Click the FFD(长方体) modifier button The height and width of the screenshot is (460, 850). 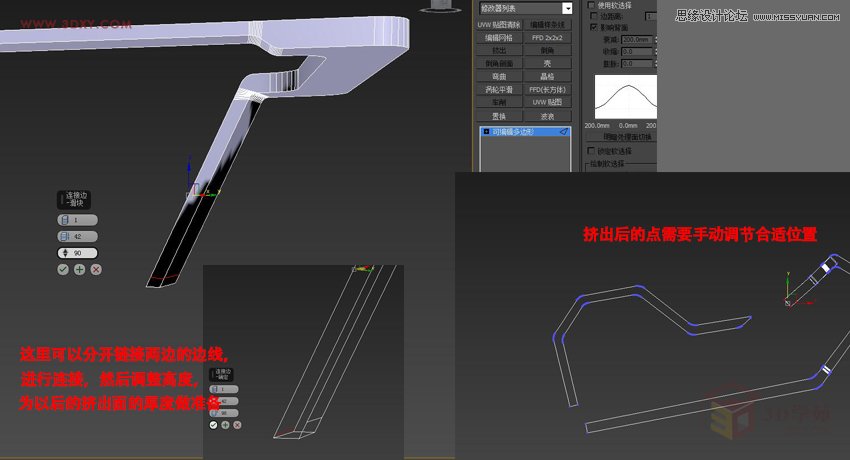(x=548, y=89)
